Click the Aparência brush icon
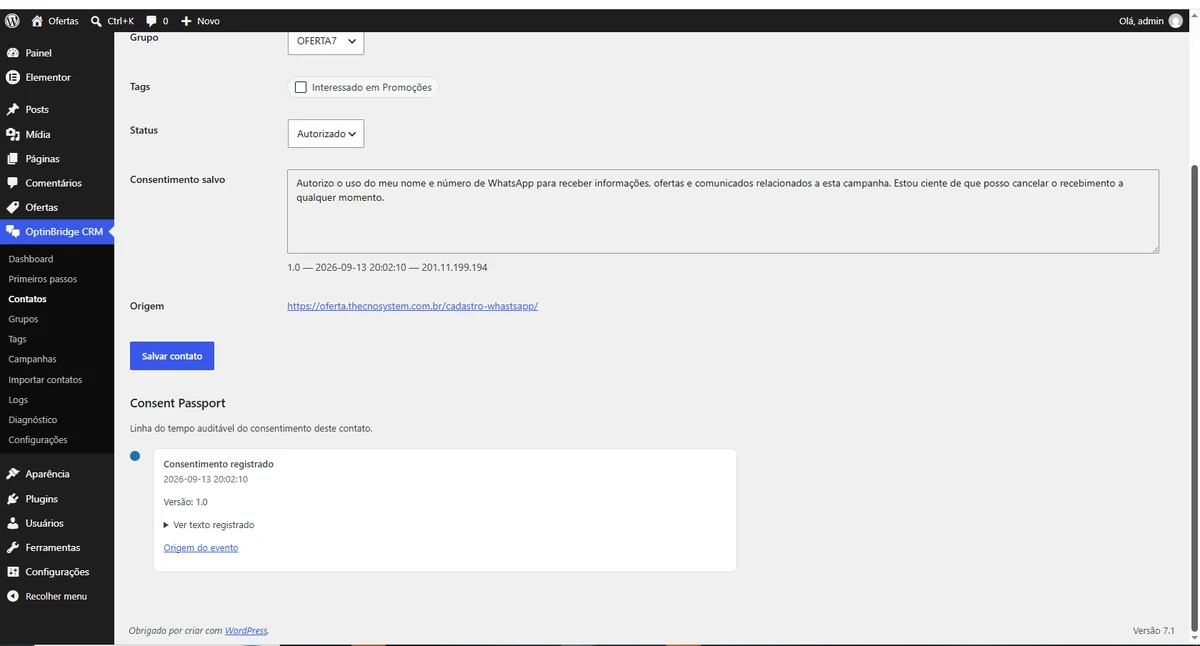 click(x=13, y=474)
